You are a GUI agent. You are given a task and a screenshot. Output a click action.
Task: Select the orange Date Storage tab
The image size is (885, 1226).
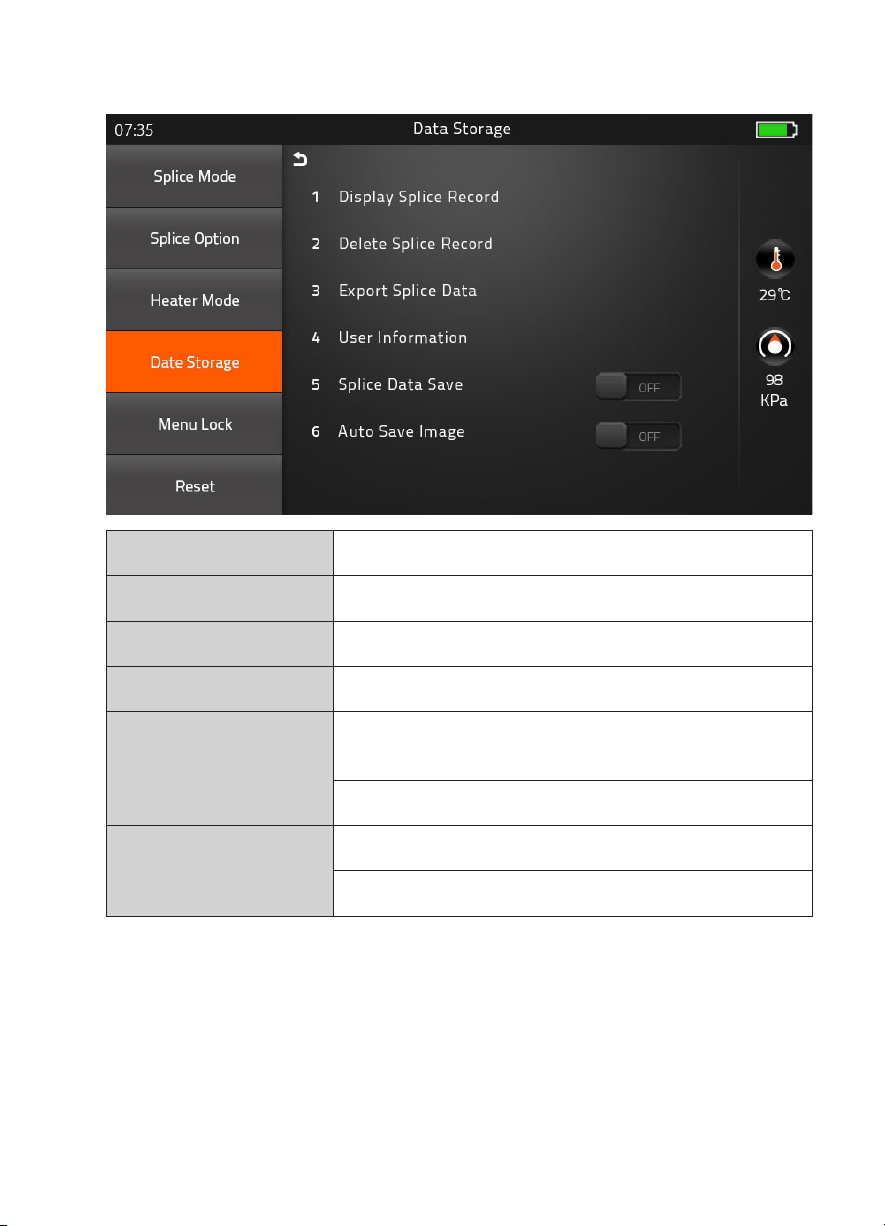pos(194,362)
